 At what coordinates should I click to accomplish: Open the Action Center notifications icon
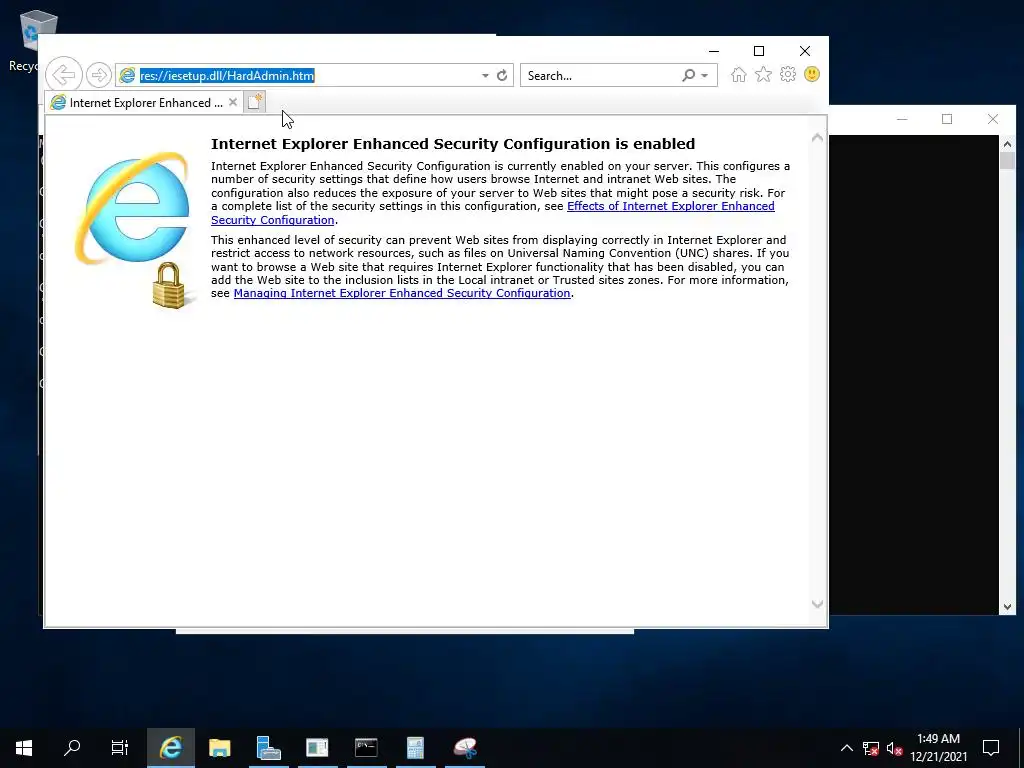991,748
